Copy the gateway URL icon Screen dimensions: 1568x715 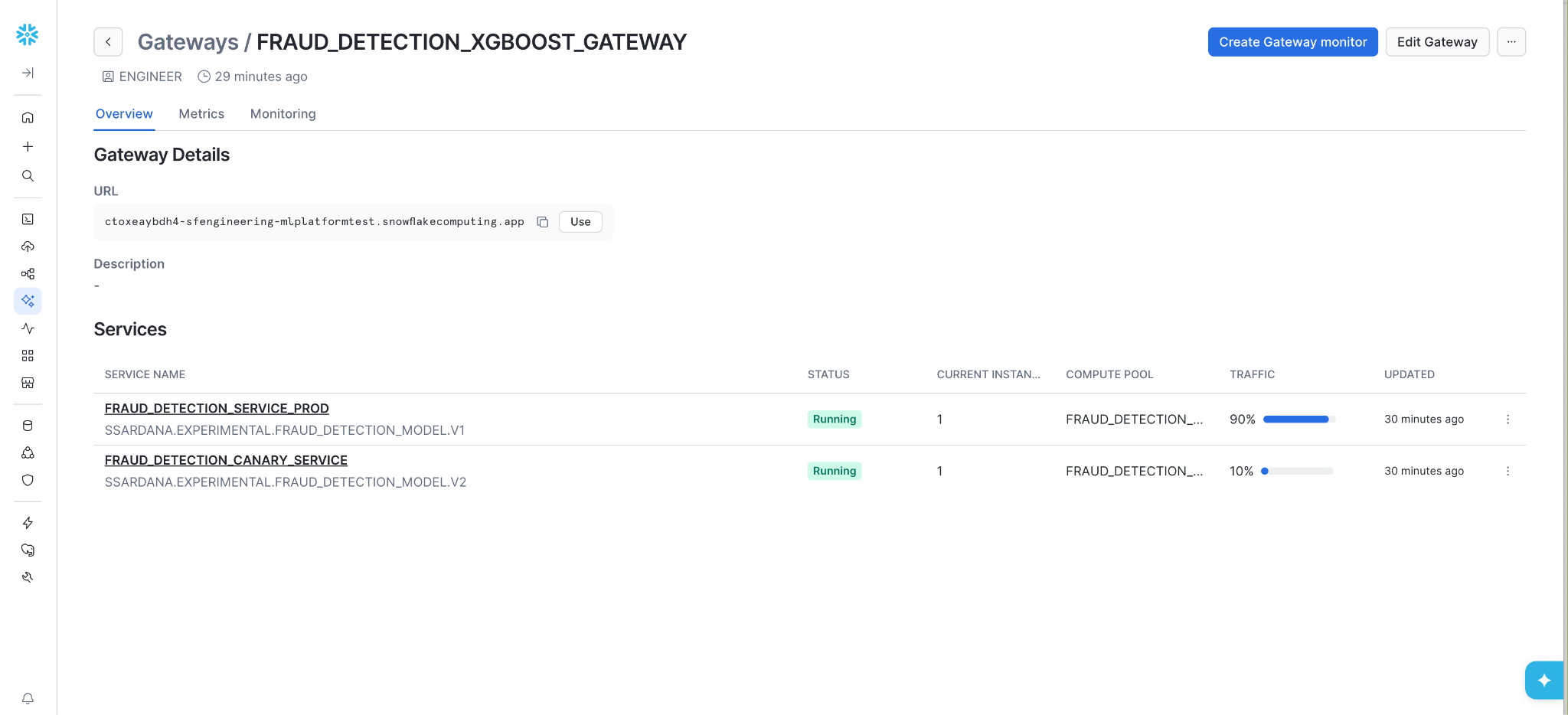point(543,222)
